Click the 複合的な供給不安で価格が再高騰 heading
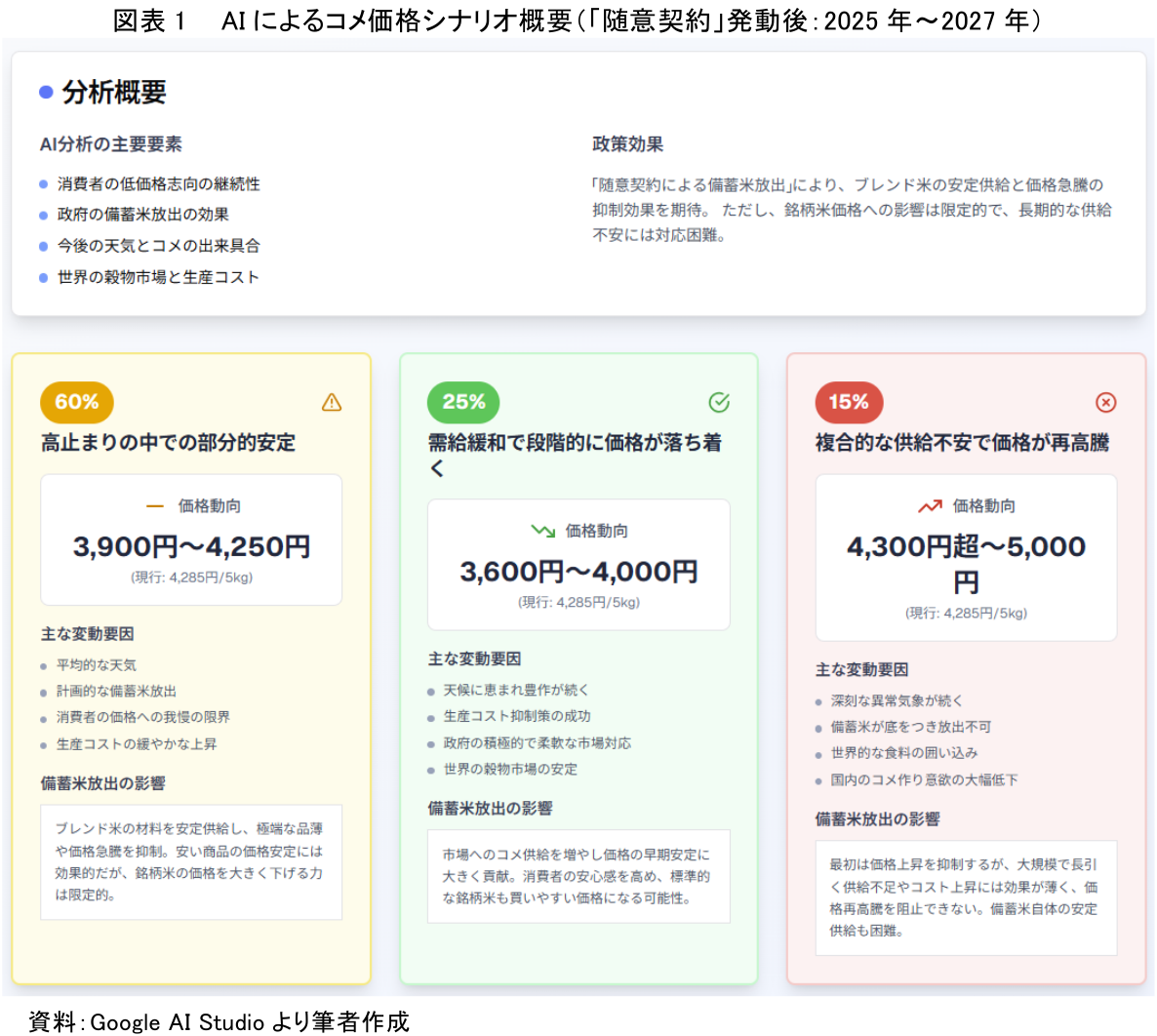 [x=962, y=443]
